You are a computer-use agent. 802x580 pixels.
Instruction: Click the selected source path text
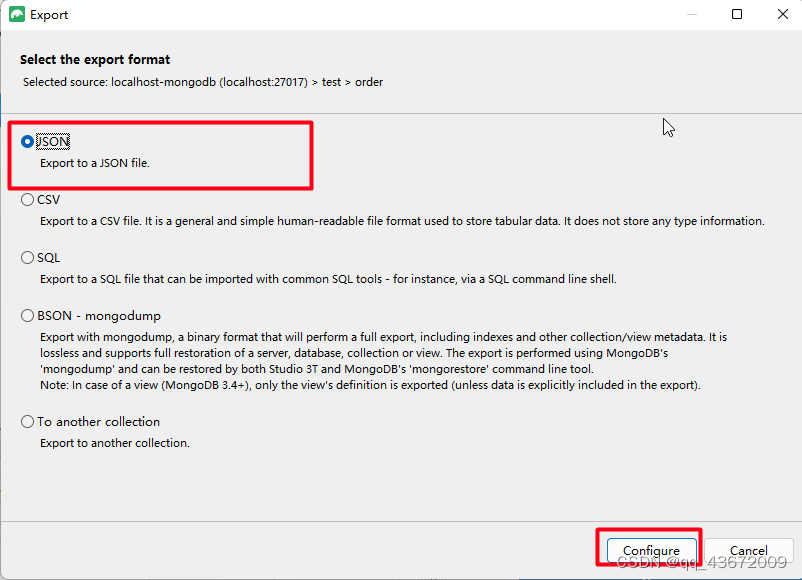coord(203,82)
